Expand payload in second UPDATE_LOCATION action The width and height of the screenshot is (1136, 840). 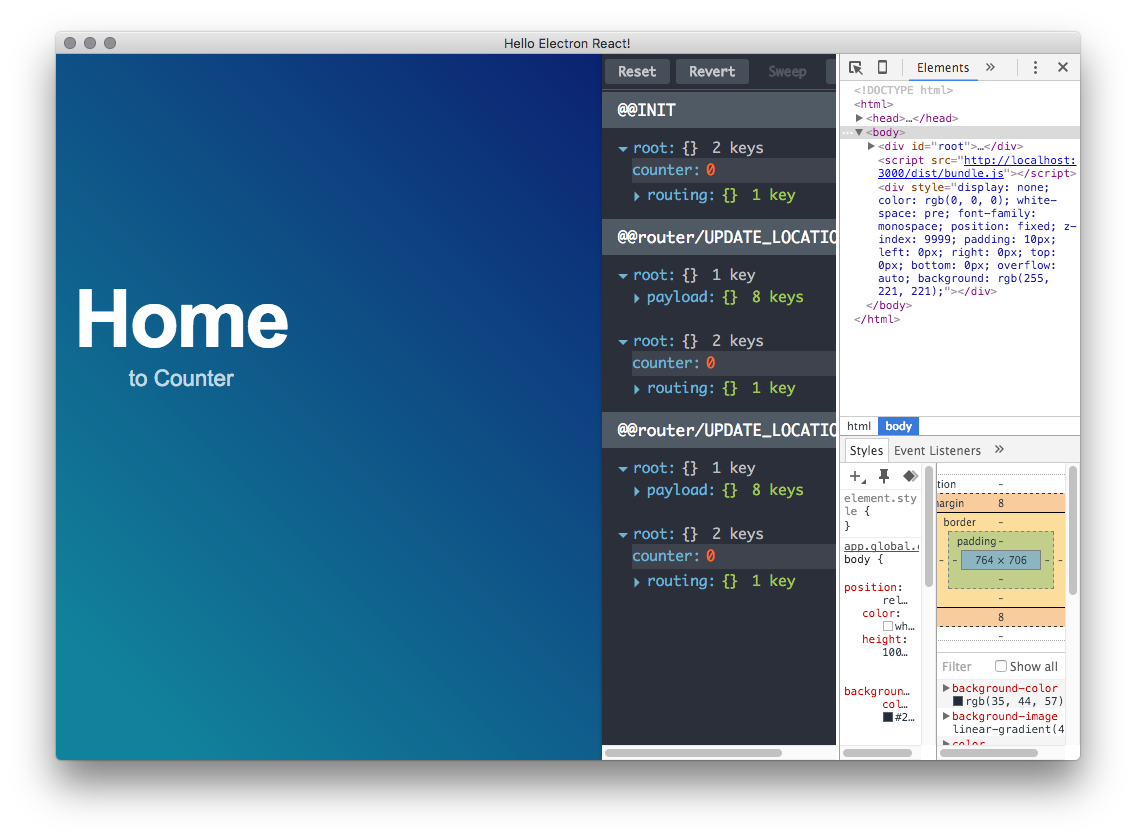(636, 491)
